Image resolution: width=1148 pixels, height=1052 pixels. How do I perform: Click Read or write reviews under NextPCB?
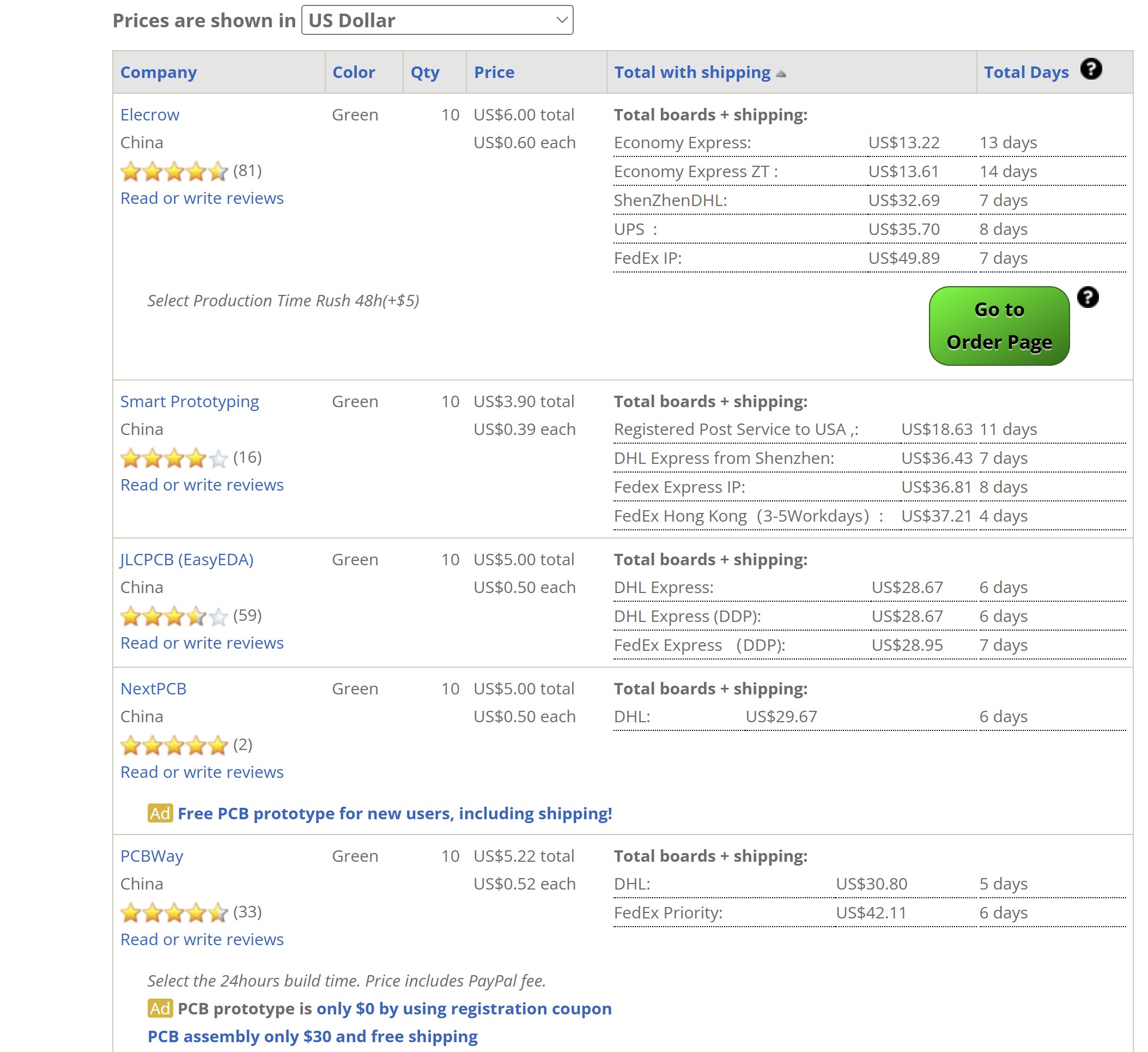point(202,772)
